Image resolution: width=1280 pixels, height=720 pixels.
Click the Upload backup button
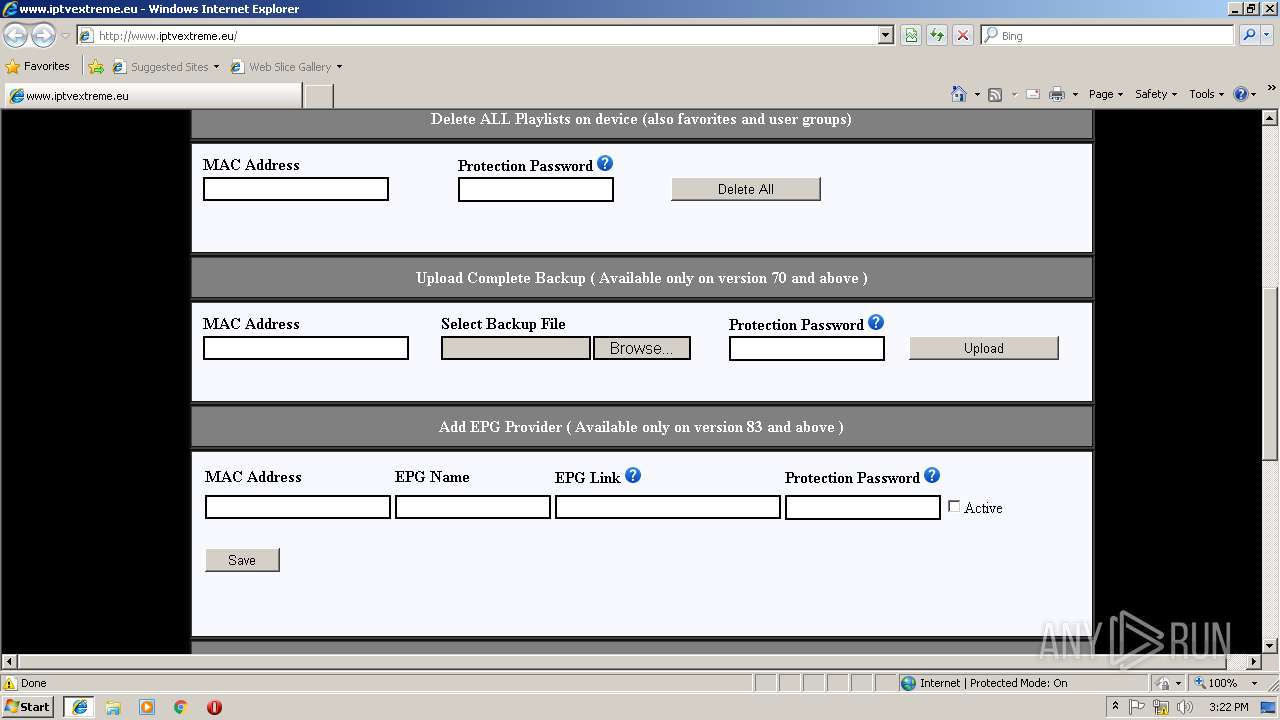tap(984, 348)
